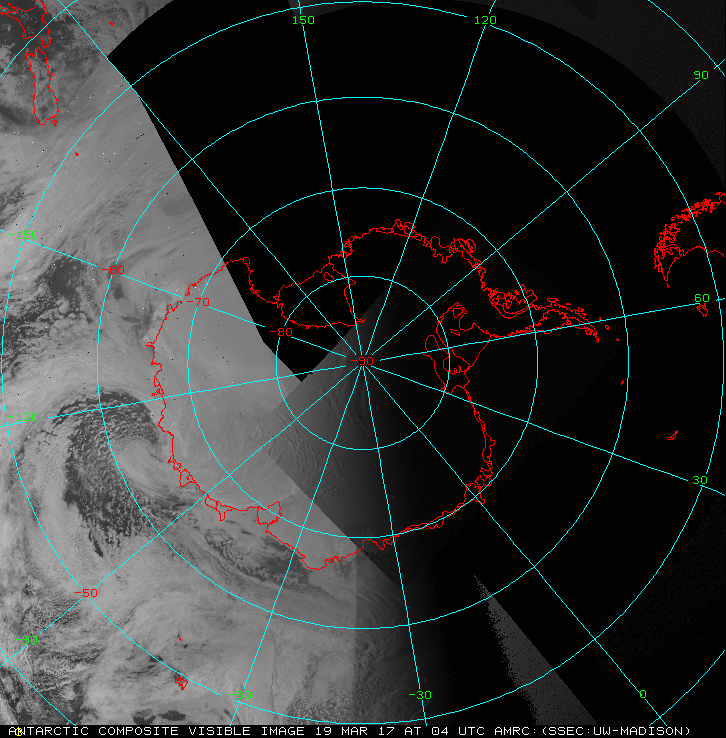Click the green -30 longitude label
Screen dimensions: 726x738
point(420,695)
